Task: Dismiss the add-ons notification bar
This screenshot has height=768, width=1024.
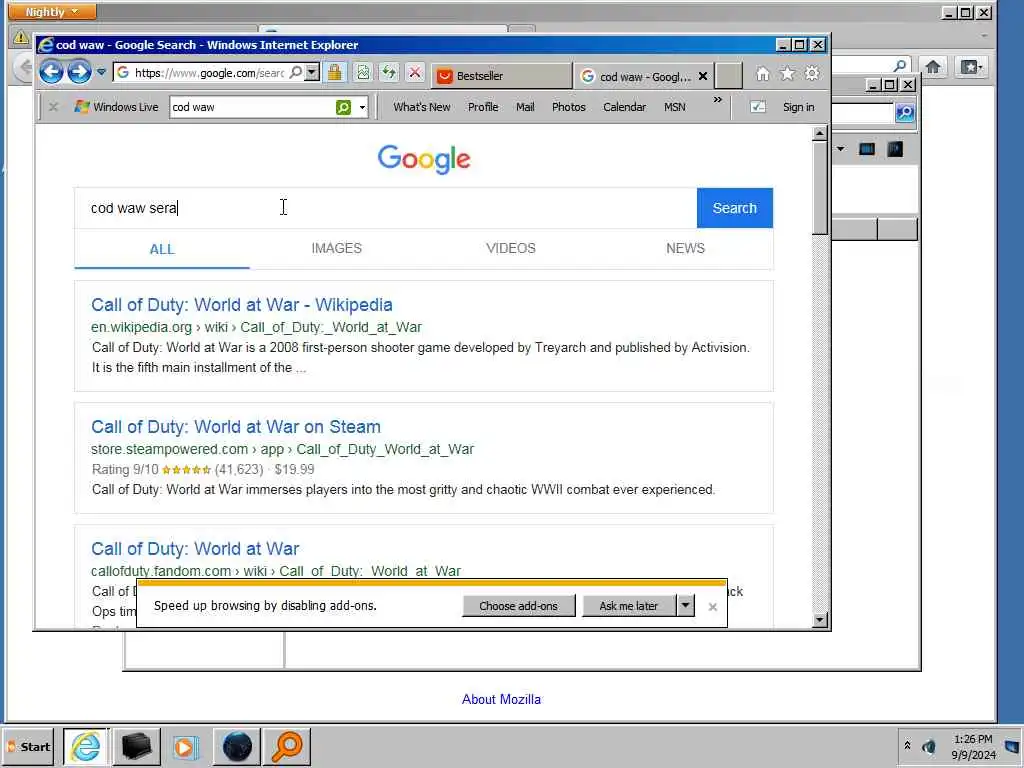Action: [x=712, y=607]
